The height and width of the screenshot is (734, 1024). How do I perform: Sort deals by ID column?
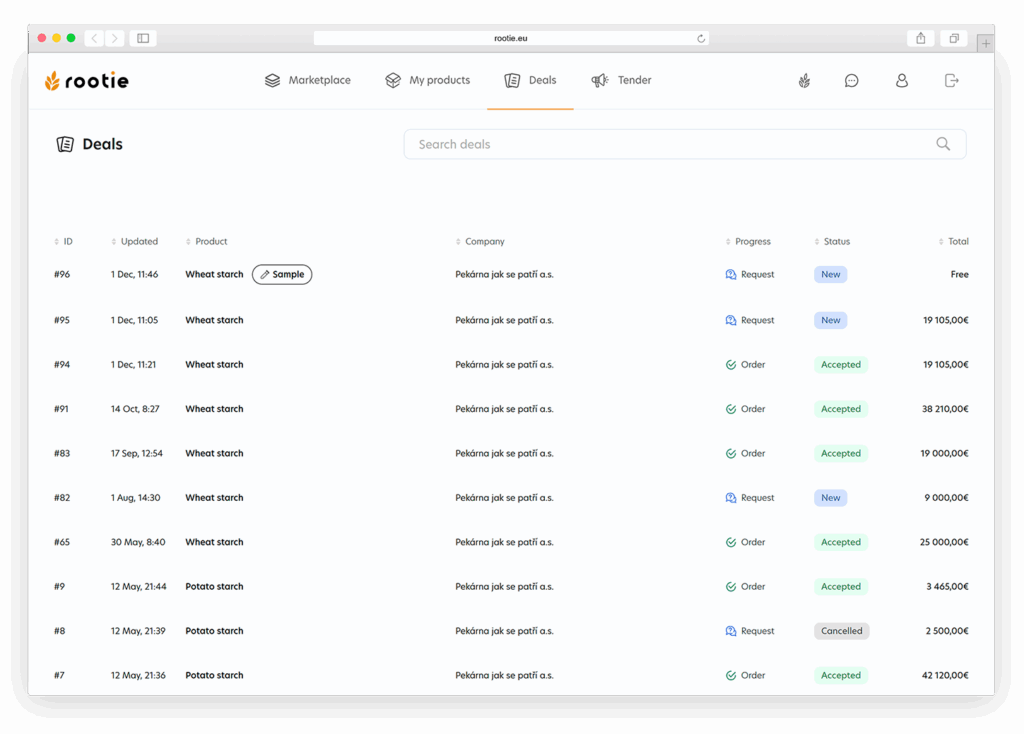64,242
